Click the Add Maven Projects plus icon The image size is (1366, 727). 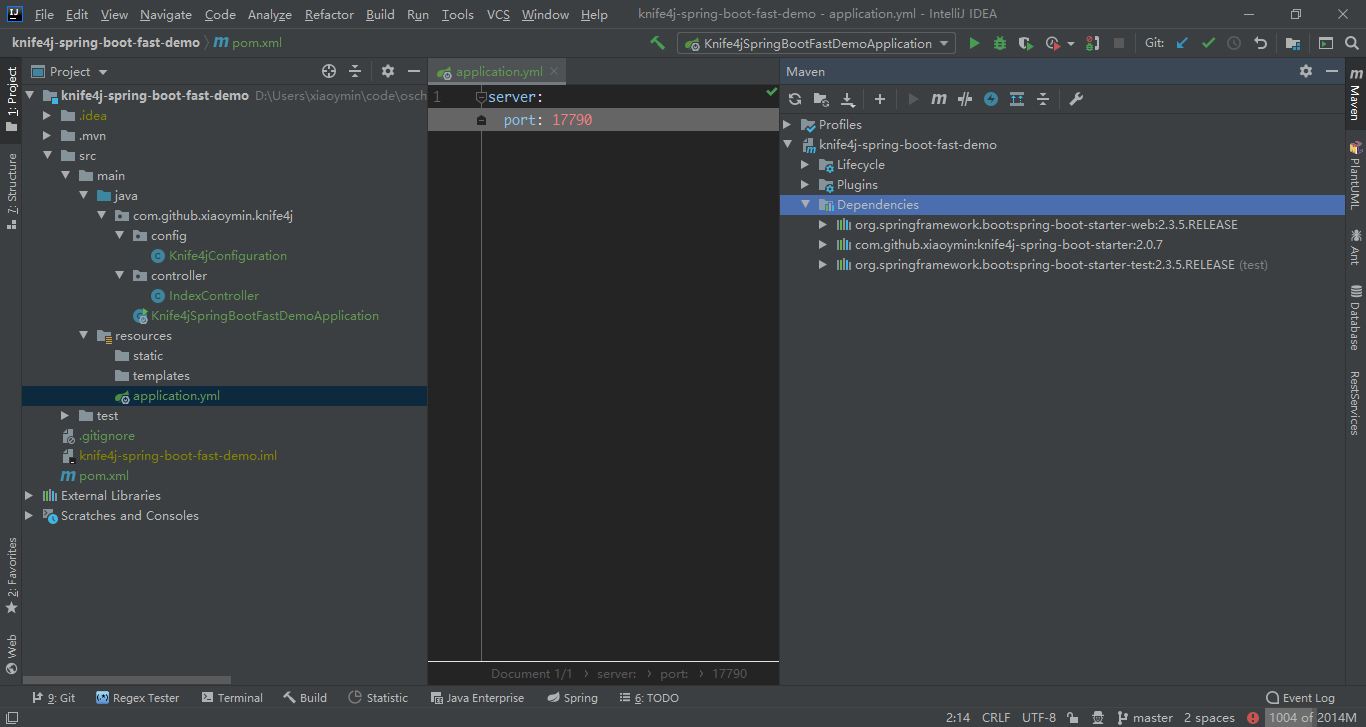point(880,99)
